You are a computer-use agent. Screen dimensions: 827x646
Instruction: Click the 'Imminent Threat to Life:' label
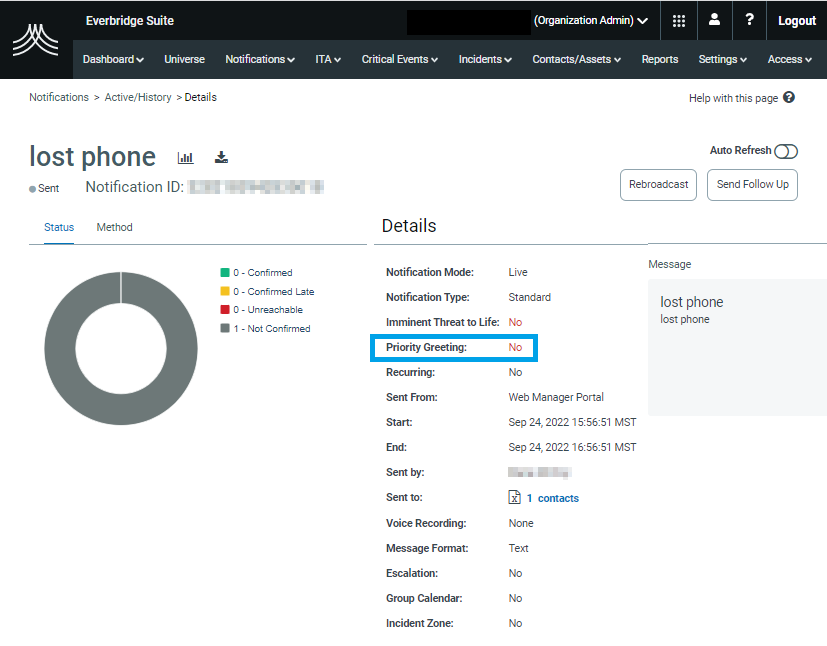coord(443,322)
